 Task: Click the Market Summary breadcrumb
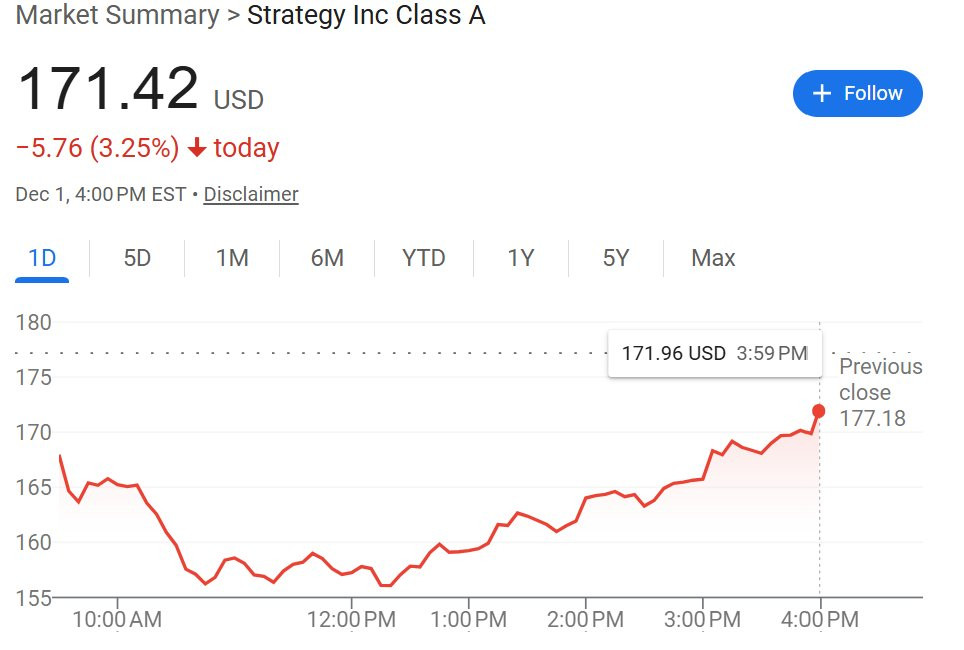click(x=117, y=16)
